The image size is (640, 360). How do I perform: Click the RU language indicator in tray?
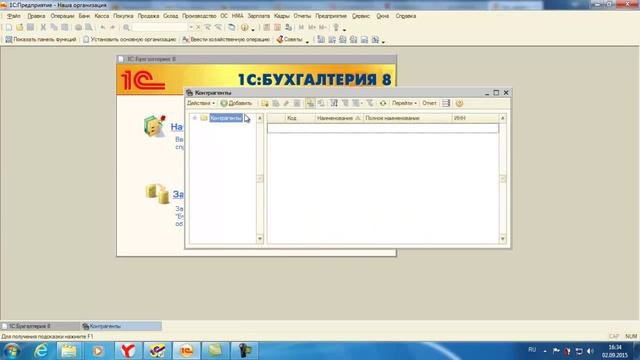coord(532,350)
